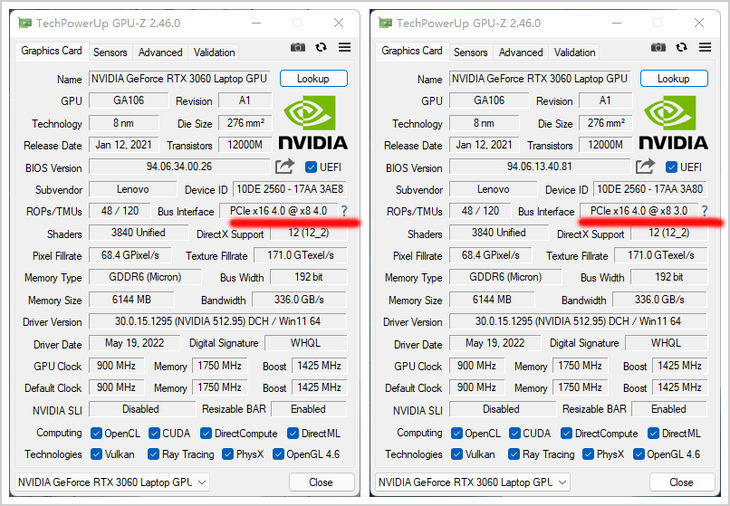Open the Validation tab in right window
This screenshot has height=506, width=730.
click(574, 52)
